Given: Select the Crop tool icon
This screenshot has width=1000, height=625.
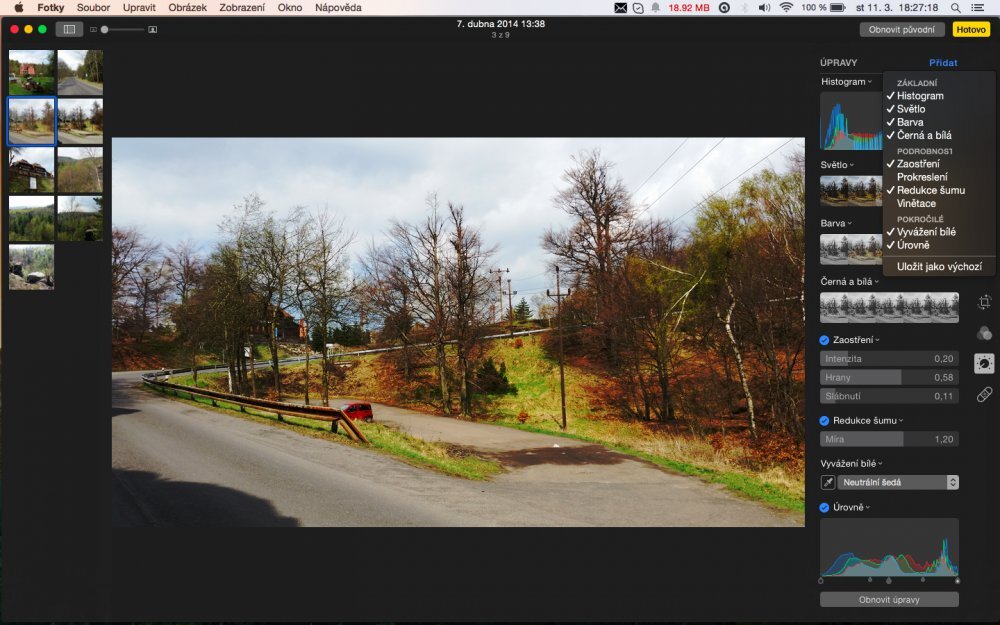Looking at the screenshot, I should (984, 302).
